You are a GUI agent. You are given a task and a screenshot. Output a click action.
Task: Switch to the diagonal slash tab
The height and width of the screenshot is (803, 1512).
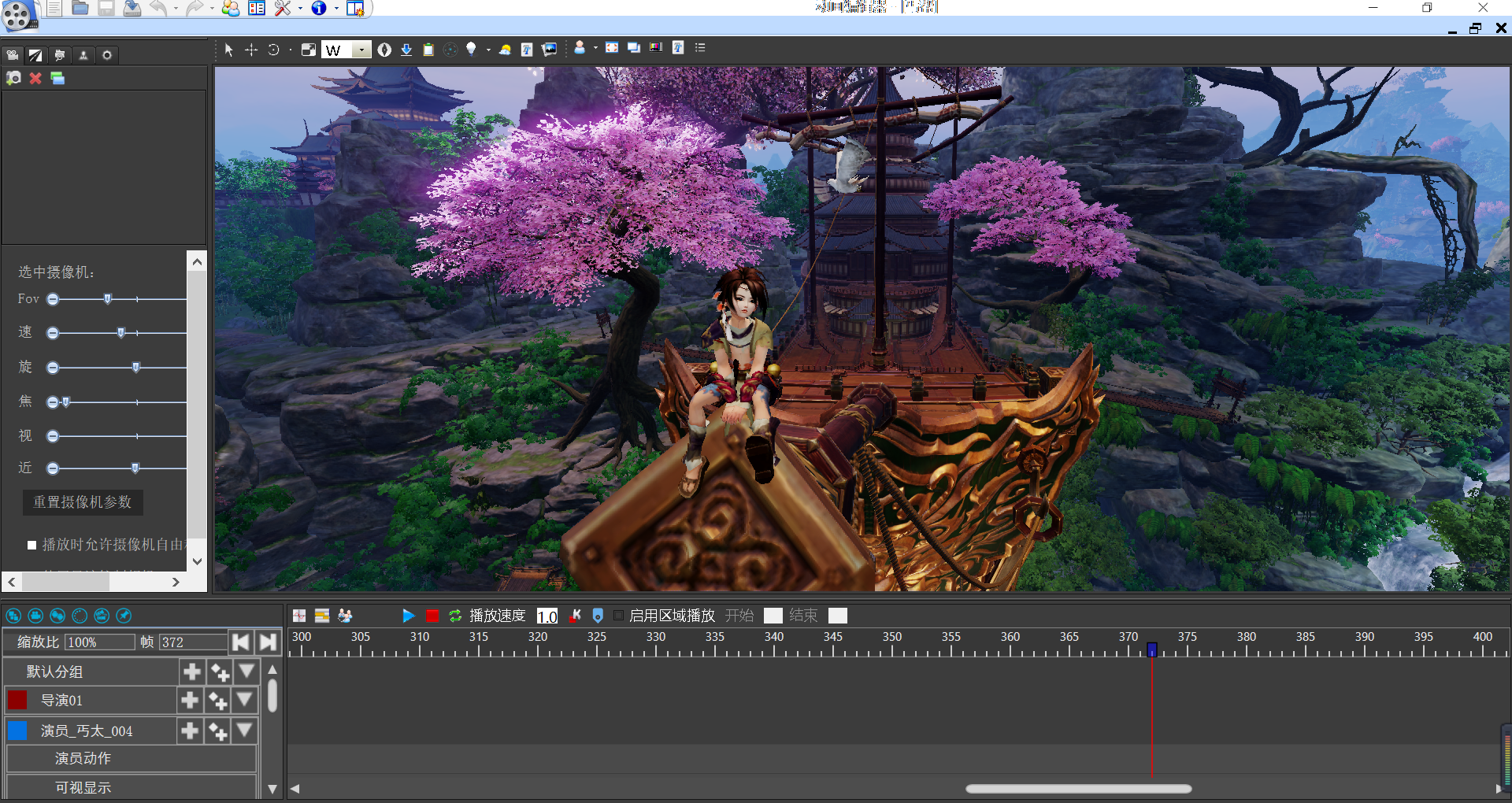[35, 55]
